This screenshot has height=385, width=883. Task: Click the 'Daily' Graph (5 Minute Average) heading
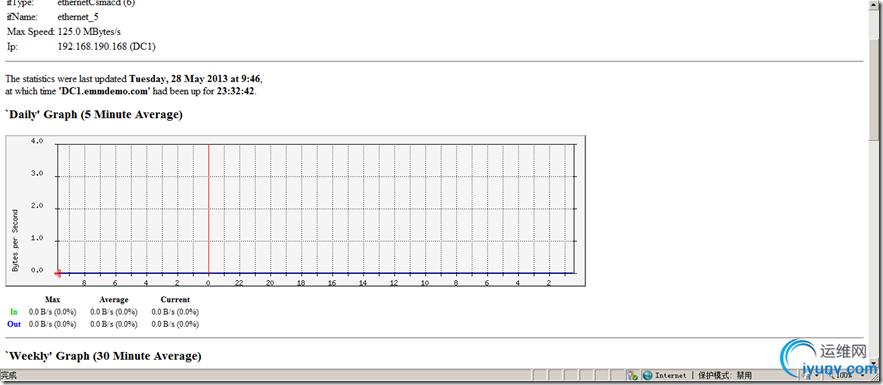pos(93,115)
